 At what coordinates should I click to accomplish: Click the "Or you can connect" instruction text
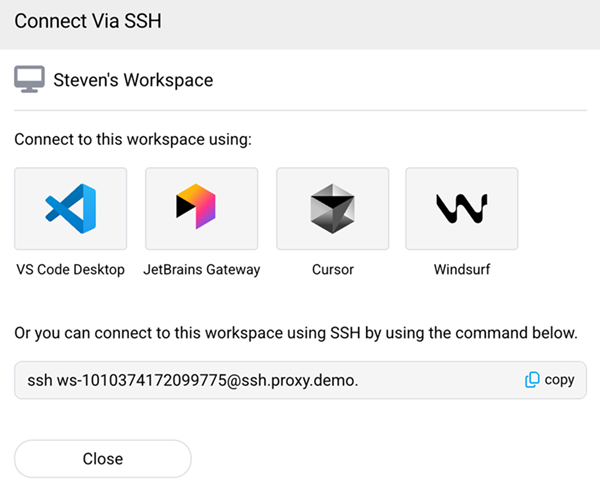tap(295, 332)
